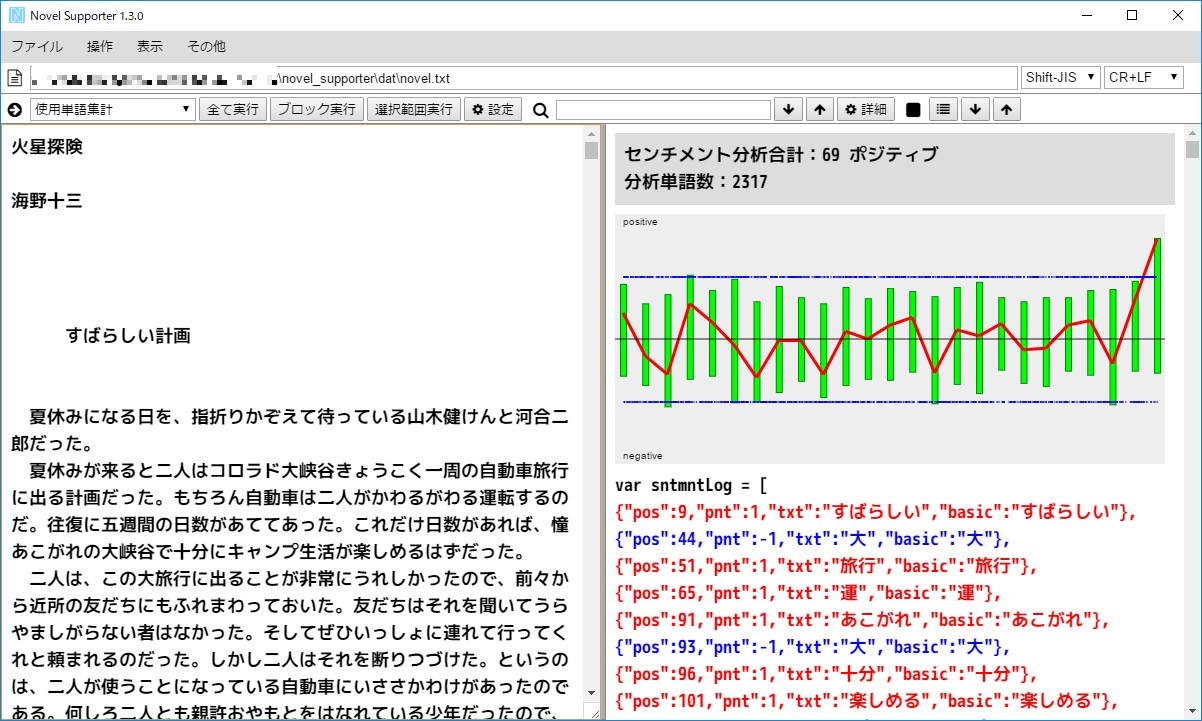Screen dimensions: 1202x721
Task: Open the 操作 menu
Action: (x=100, y=46)
